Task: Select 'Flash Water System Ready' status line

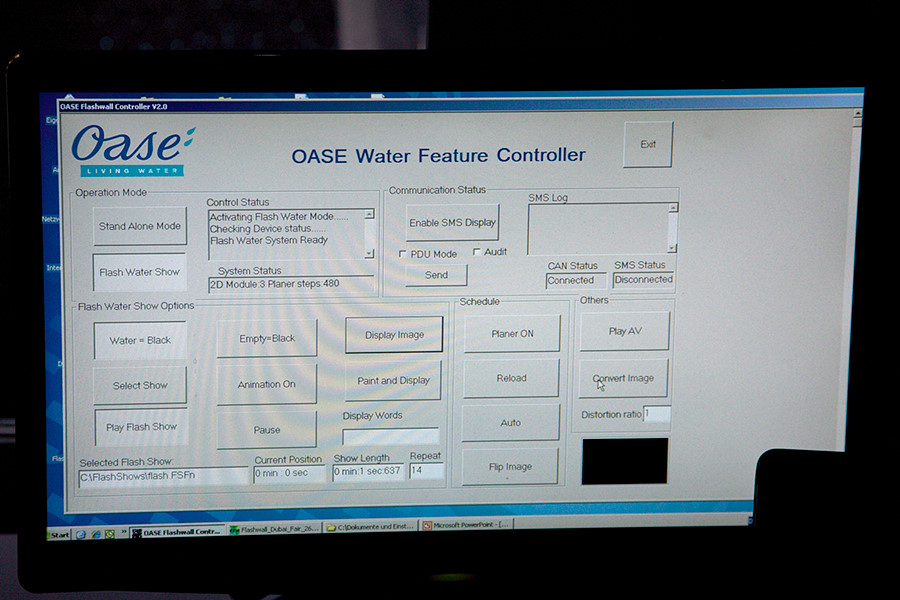Action: [x=269, y=240]
